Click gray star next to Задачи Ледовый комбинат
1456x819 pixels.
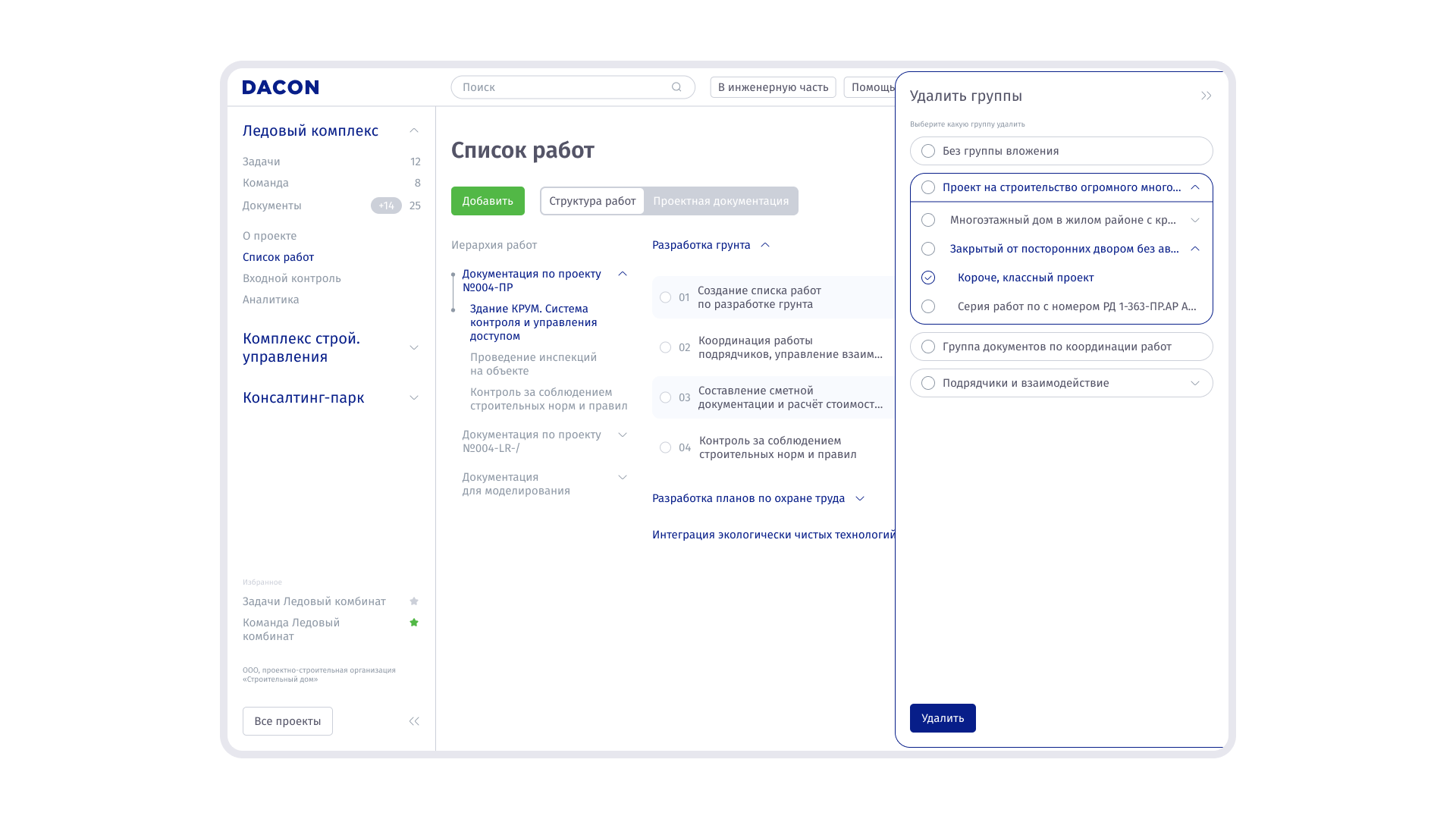click(x=414, y=601)
